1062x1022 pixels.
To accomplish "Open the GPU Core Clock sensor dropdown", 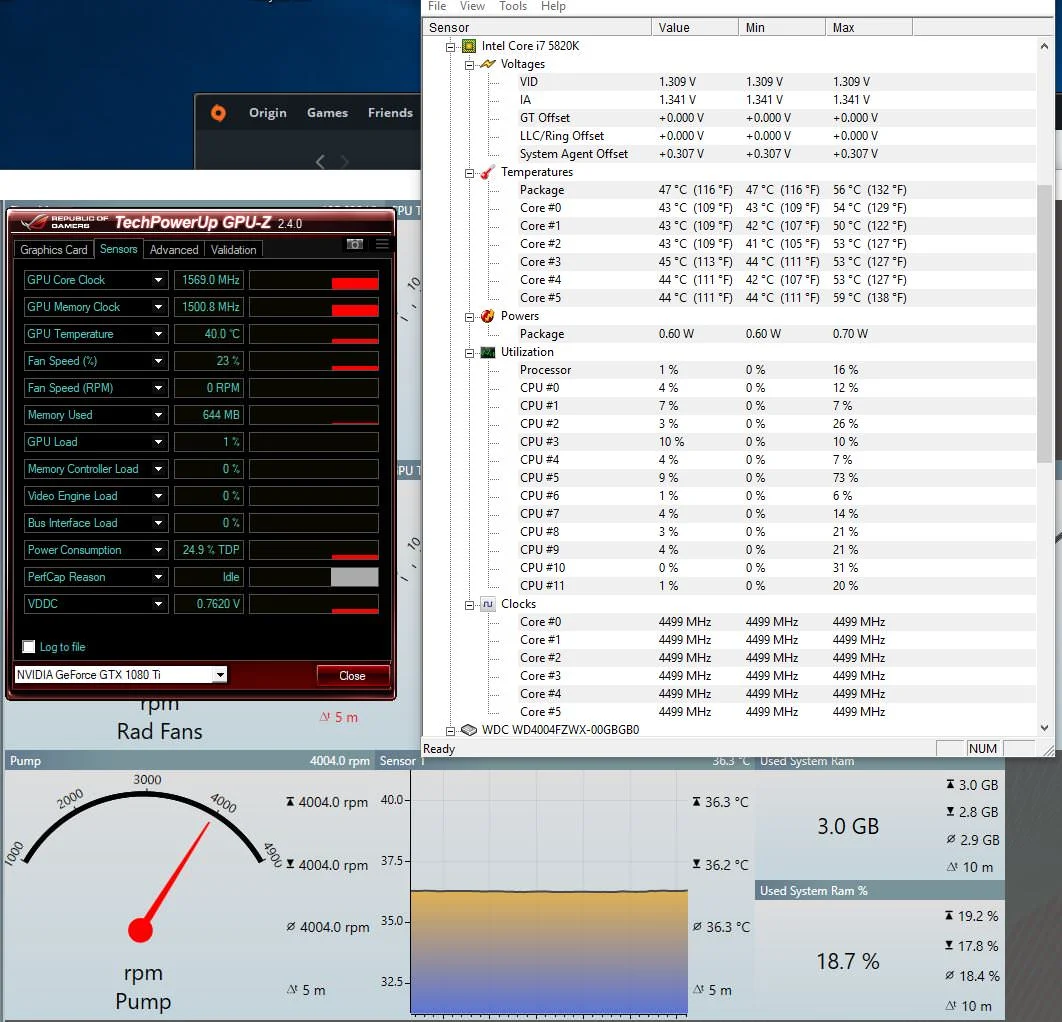I will click(158, 280).
